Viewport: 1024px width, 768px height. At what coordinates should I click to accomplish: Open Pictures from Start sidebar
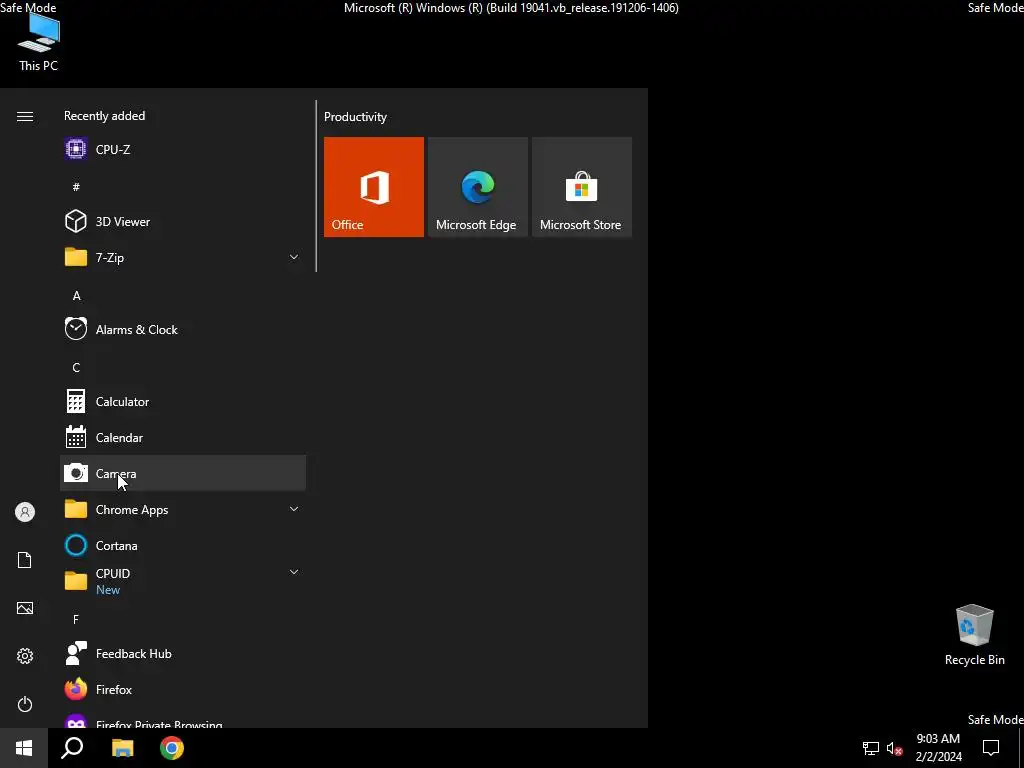[25, 608]
